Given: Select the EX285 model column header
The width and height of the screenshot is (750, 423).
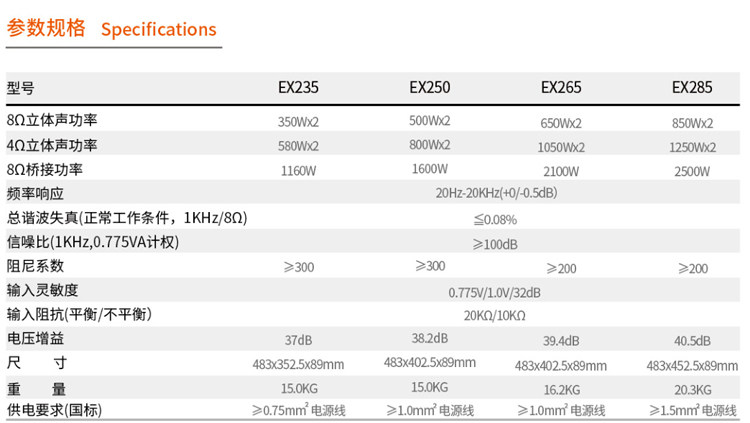Looking at the screenshot, I should pyautogui.click(x=692, y=88).
